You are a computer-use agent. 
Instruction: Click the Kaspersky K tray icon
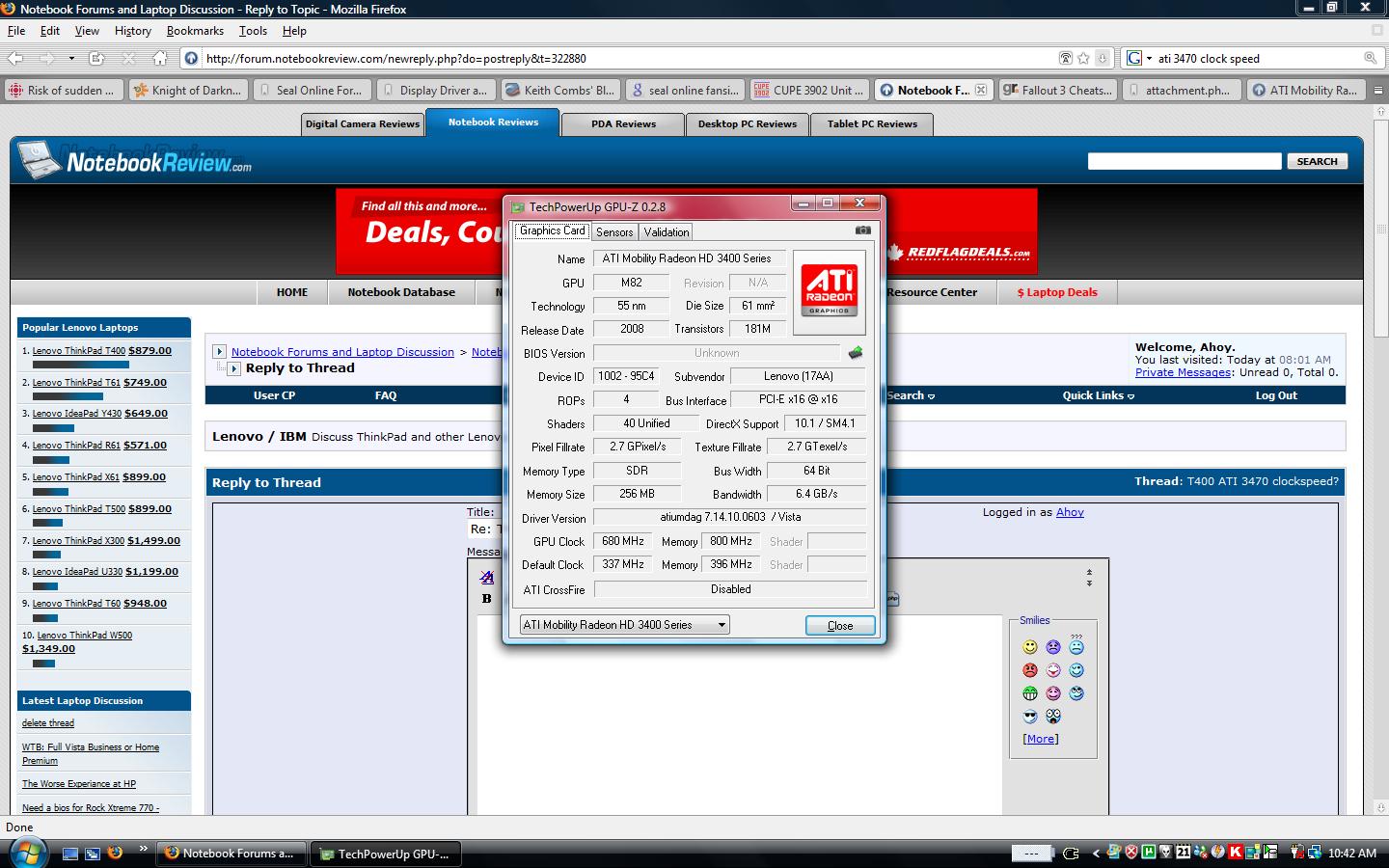1235,853
